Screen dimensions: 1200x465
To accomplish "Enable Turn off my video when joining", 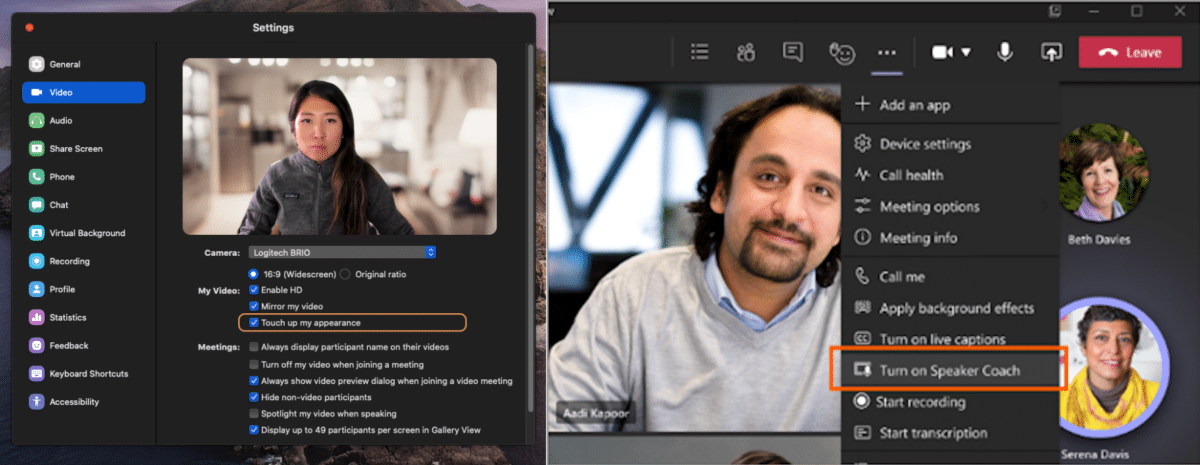I will pyautogui.click(x=253, y=364).
